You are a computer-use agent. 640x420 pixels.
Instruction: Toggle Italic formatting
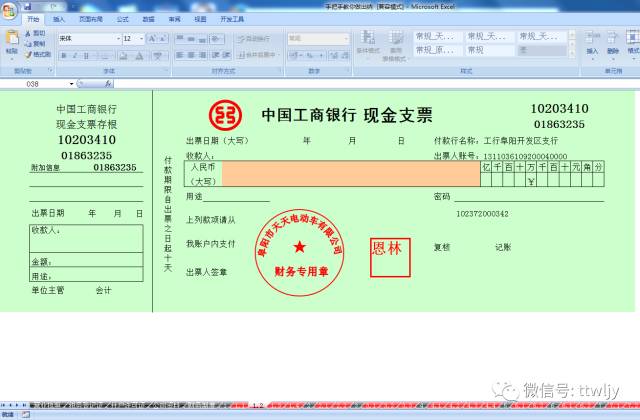tap(75, 56)
